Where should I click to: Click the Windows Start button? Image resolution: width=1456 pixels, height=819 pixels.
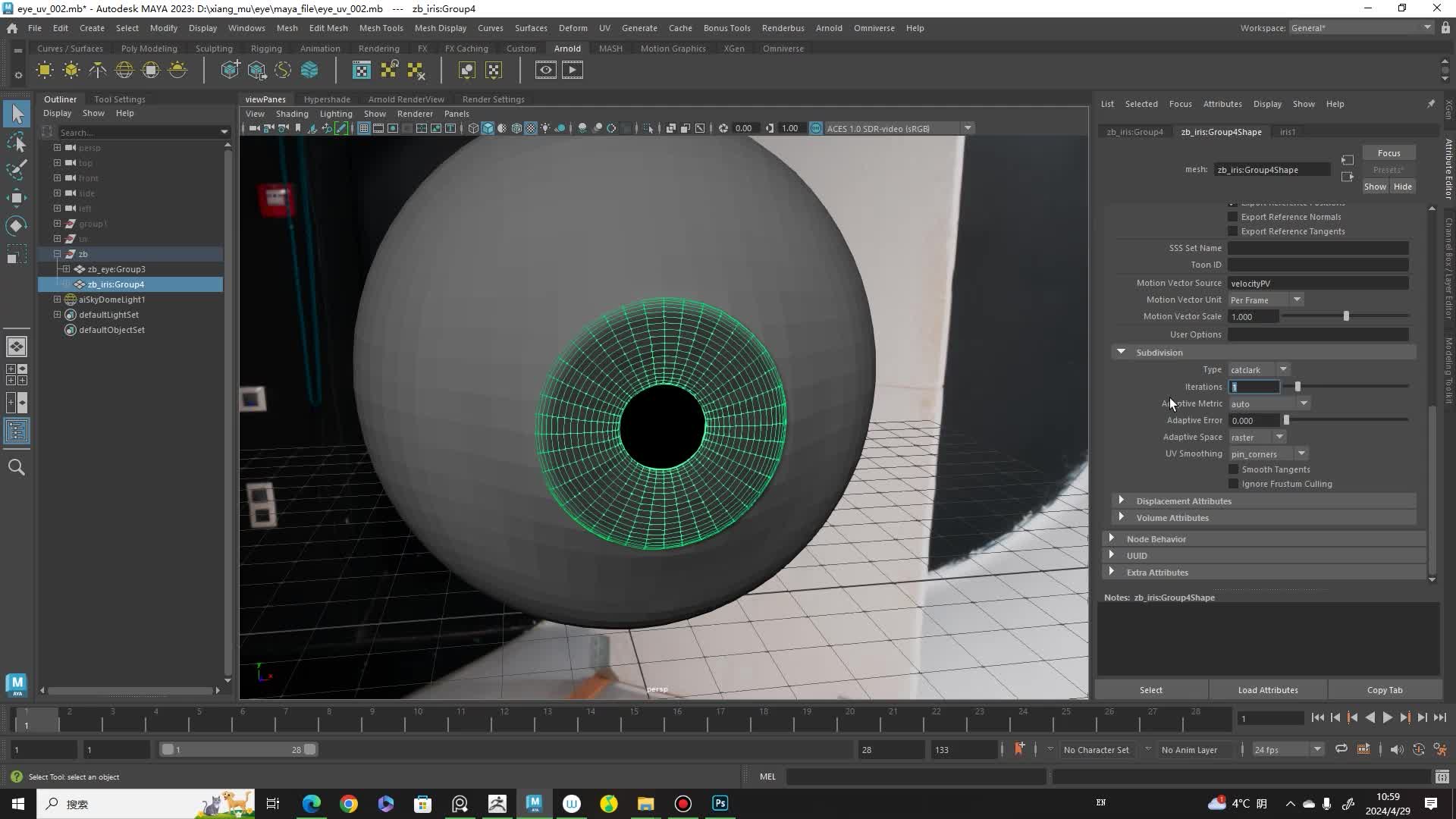pos(18,803)
